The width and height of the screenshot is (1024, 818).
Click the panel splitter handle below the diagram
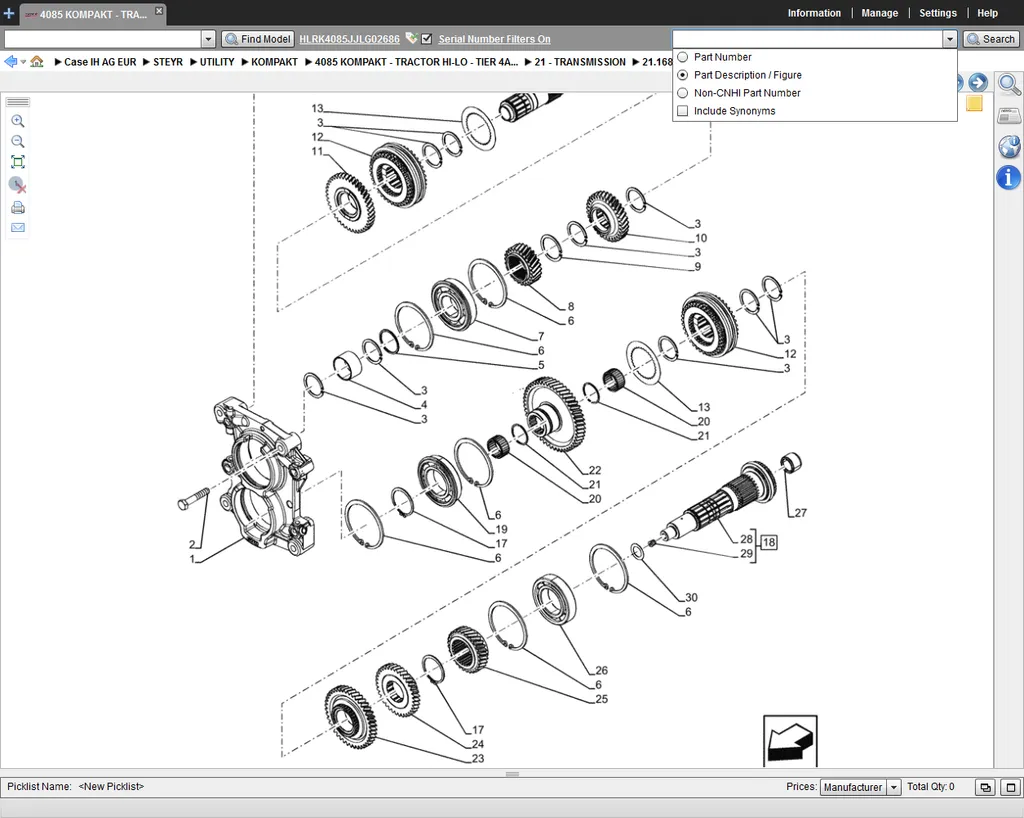(512, 774)
